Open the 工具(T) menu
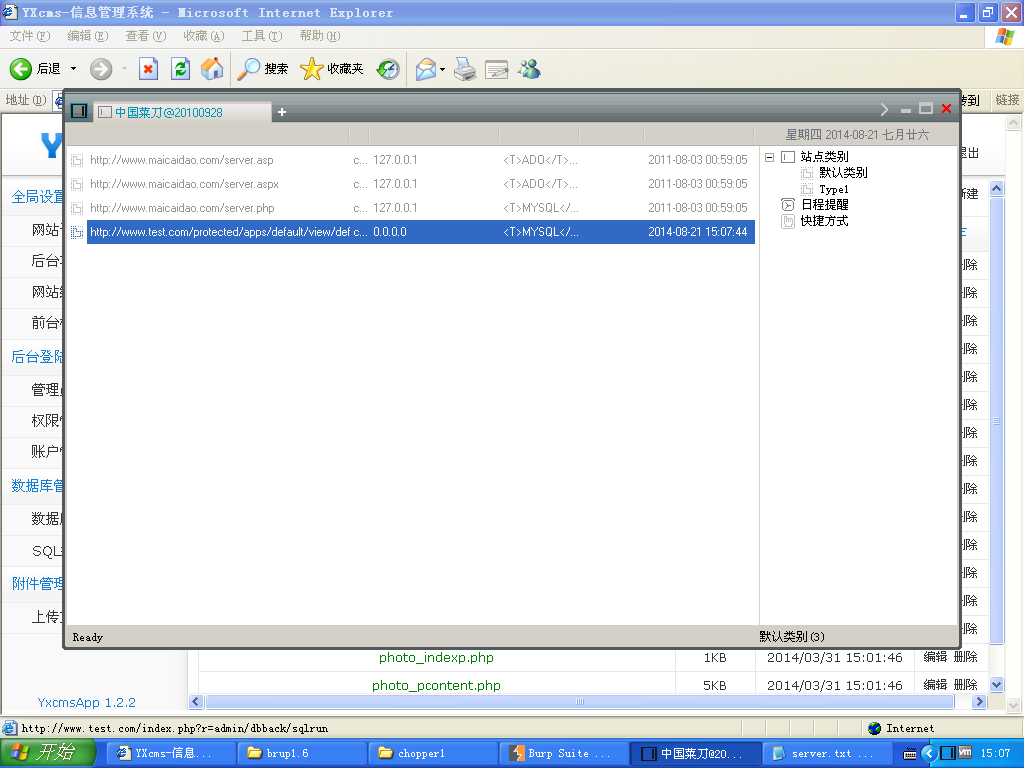Screen dimensions: 1024x768 (262, 36)
